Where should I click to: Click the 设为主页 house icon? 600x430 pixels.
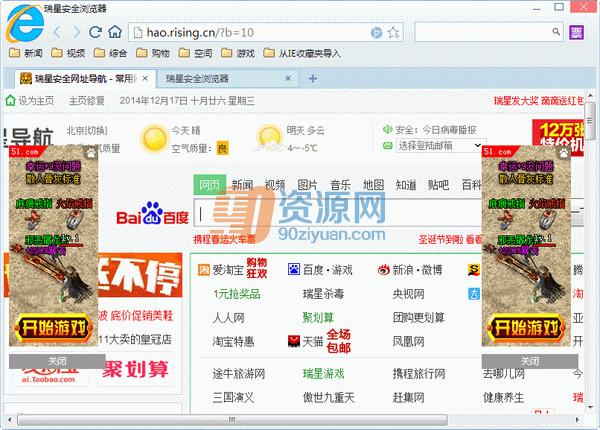click(10, 101)
